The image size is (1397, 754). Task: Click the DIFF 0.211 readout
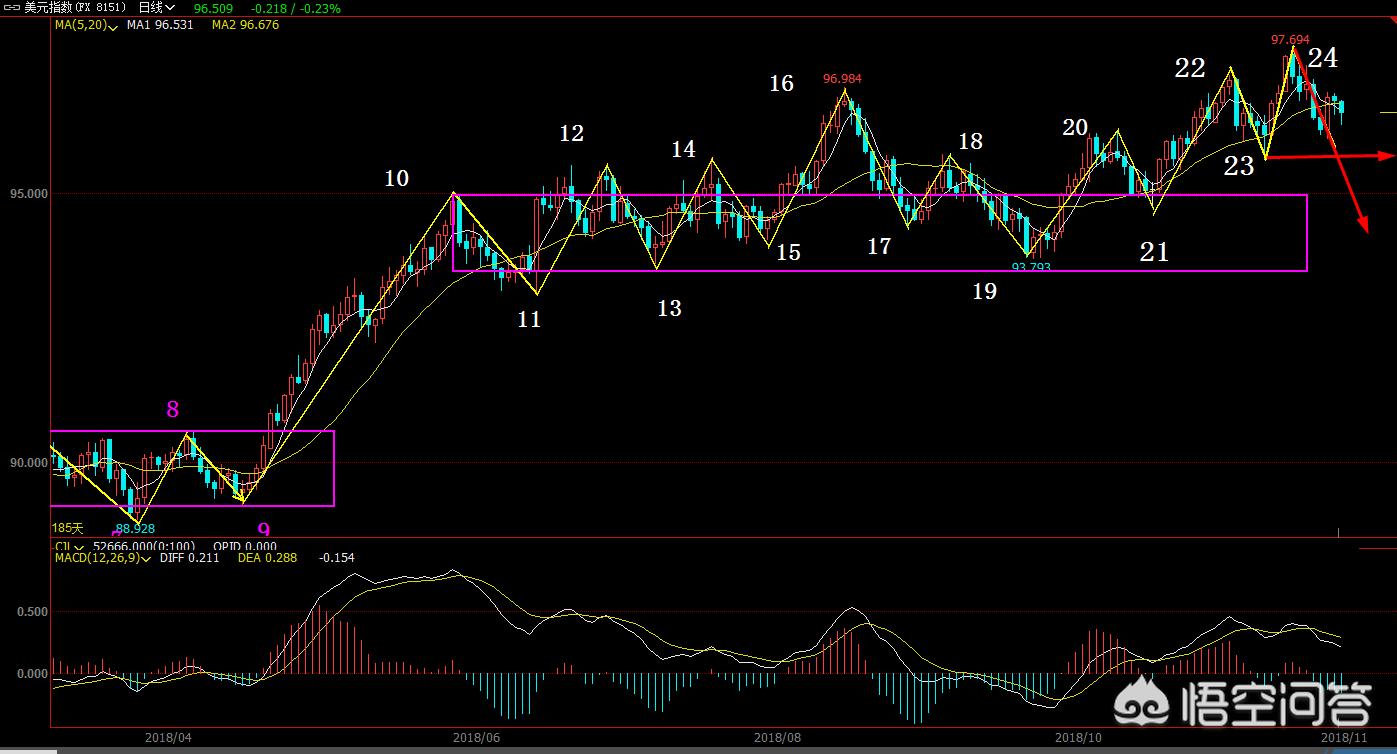tap(190, 558)
